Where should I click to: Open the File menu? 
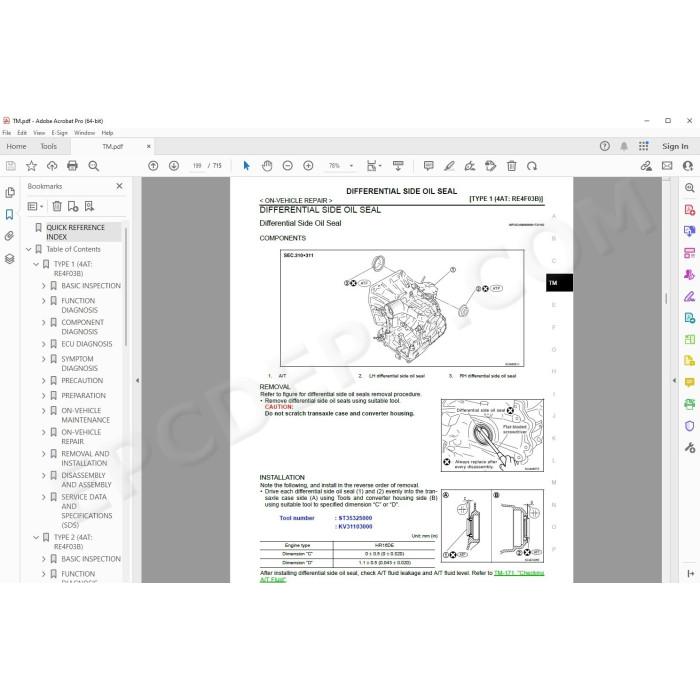7,133
